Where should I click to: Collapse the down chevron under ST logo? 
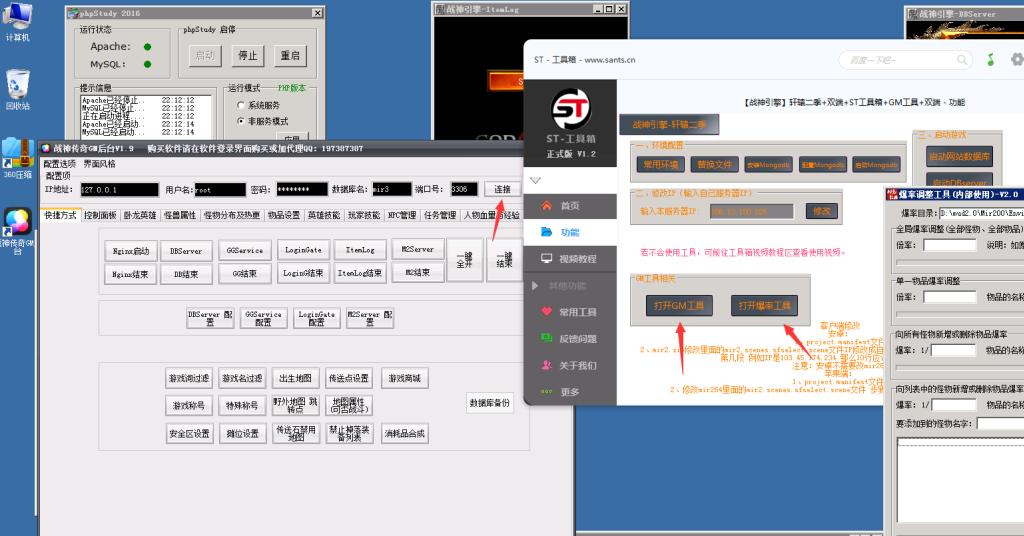point(536,180)
